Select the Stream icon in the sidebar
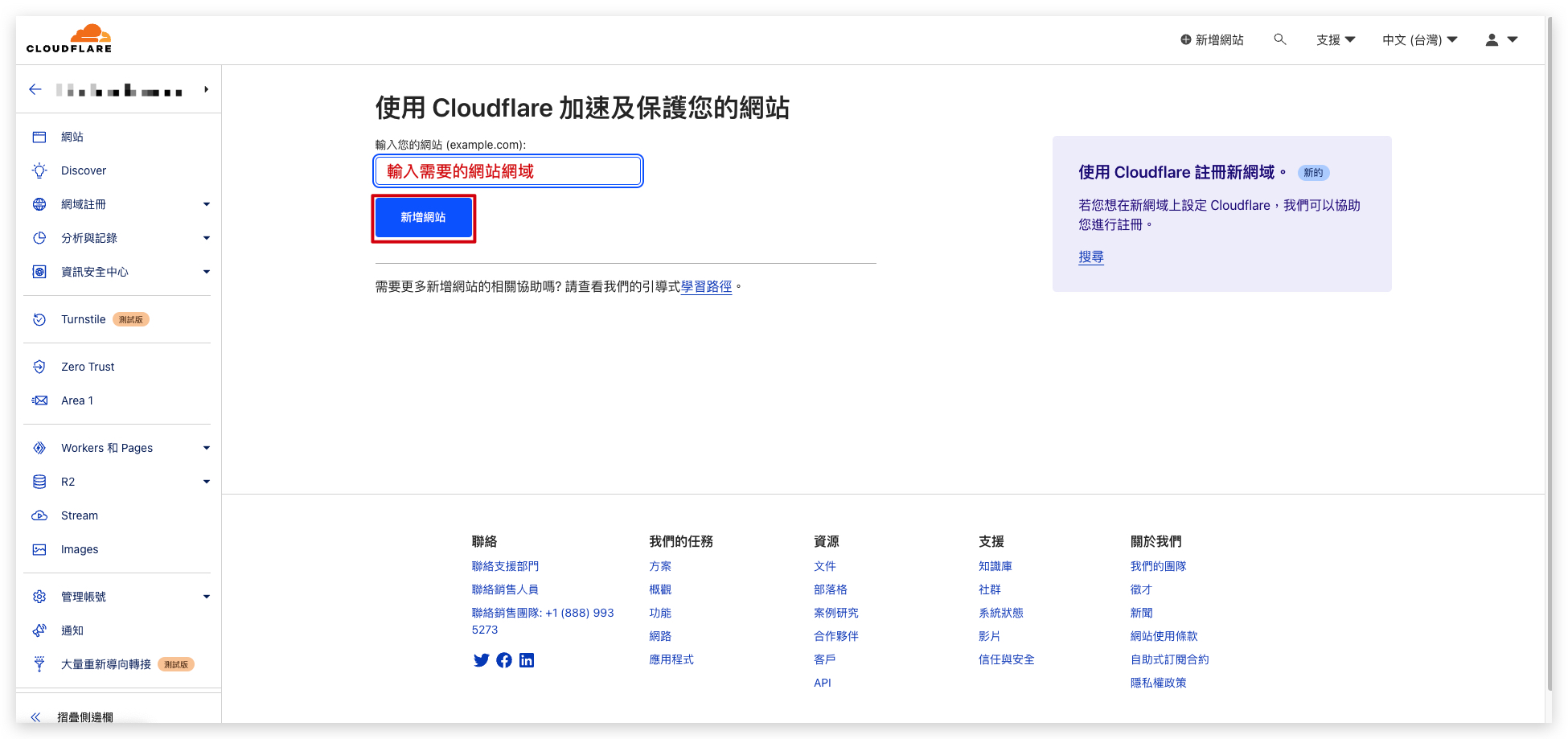1568x739 pixels. pyautogui.click(x=39, y=515)
